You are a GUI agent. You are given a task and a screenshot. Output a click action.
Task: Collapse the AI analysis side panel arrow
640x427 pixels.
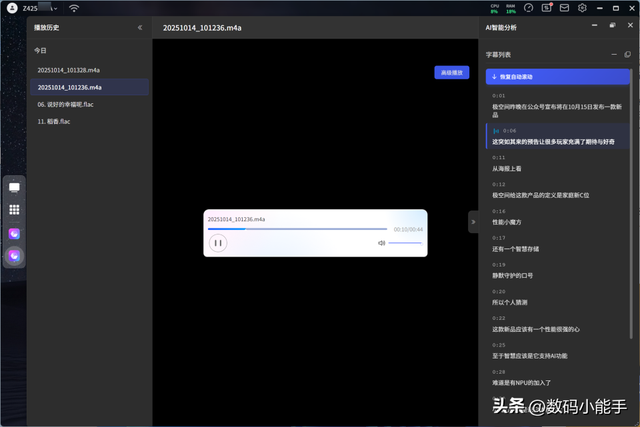(x=473, y=221)
